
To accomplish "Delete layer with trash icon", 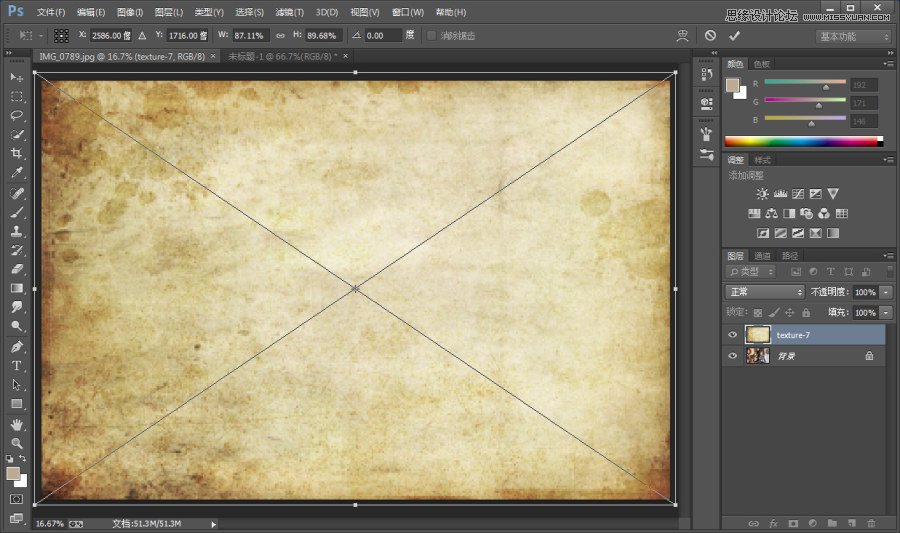I will tap(871, 523).
